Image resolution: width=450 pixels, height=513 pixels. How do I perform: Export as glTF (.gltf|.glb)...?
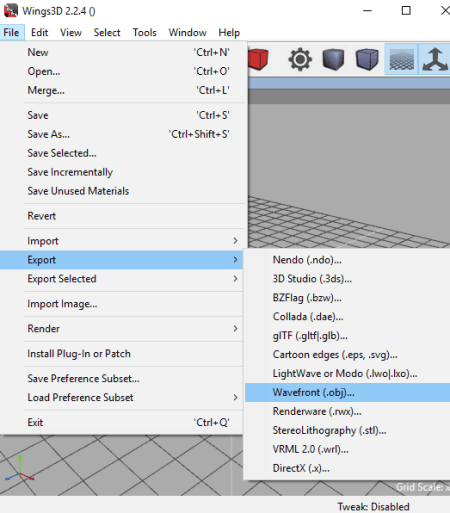347,336
